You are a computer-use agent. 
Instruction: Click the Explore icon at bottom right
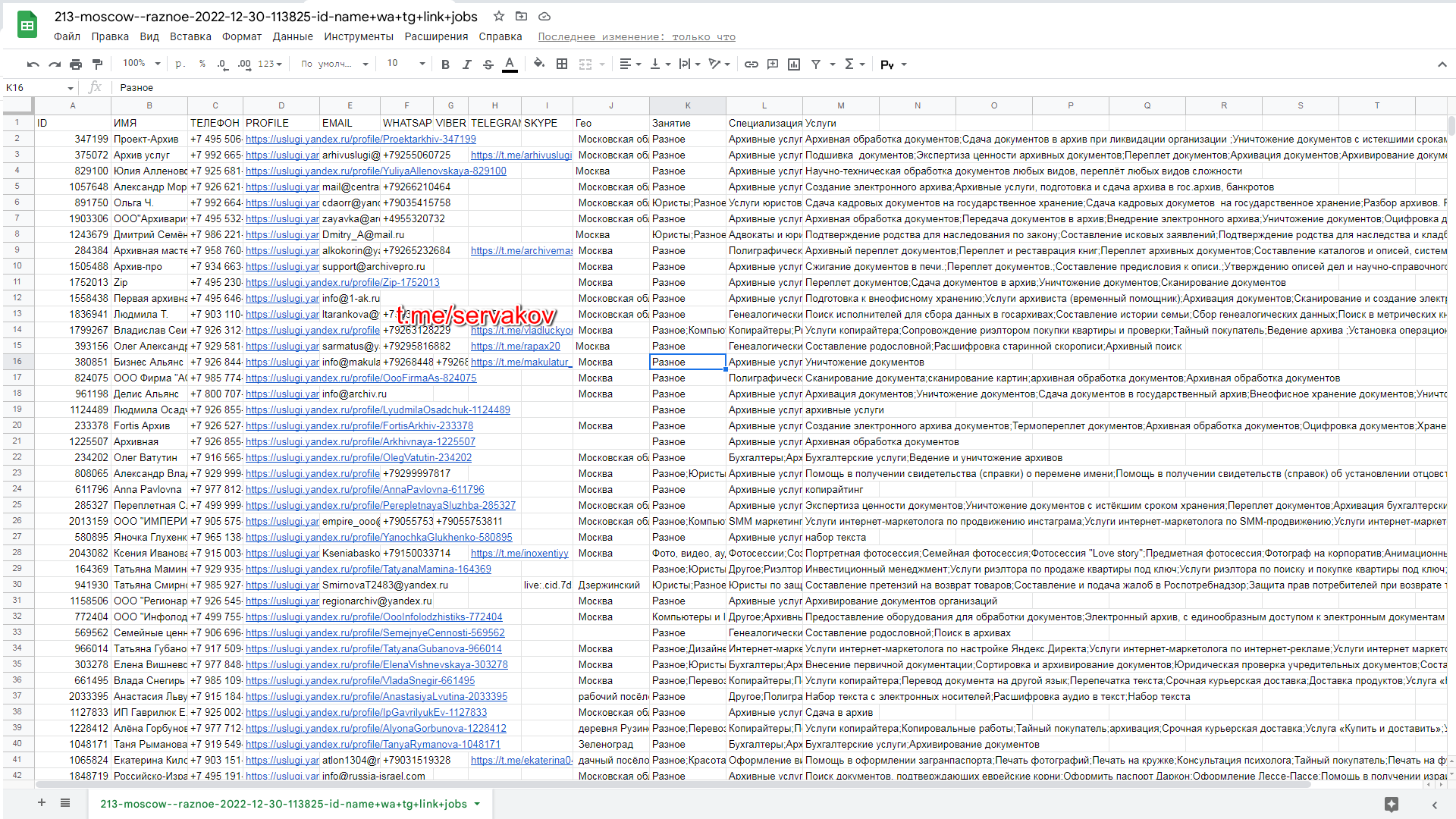click(x=1391, y=804)
